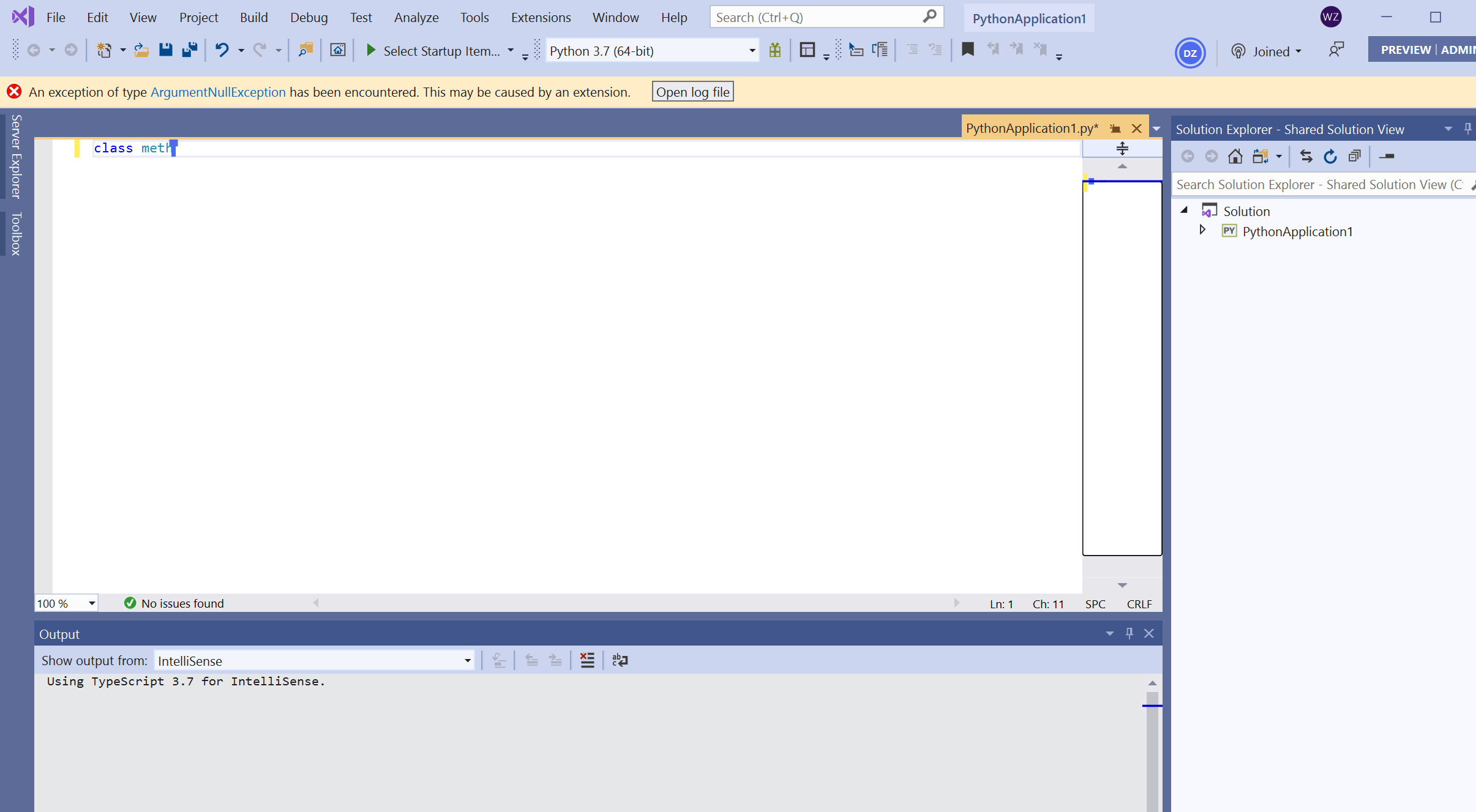The image size is (1476, 812).
Task: Follow the ArgumentNullException link
Action: pyautogui.click(x=218, y=92)
